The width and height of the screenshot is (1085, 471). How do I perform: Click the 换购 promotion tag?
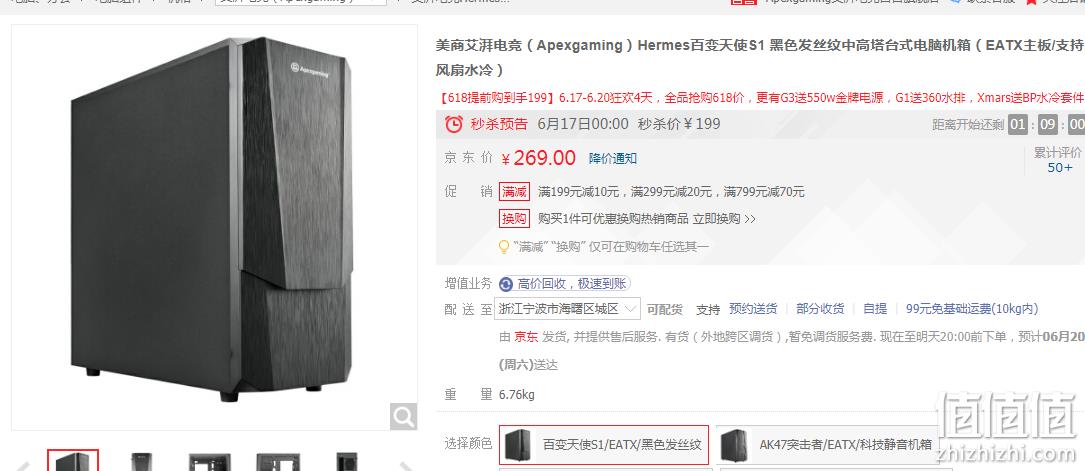pos(514,219)
